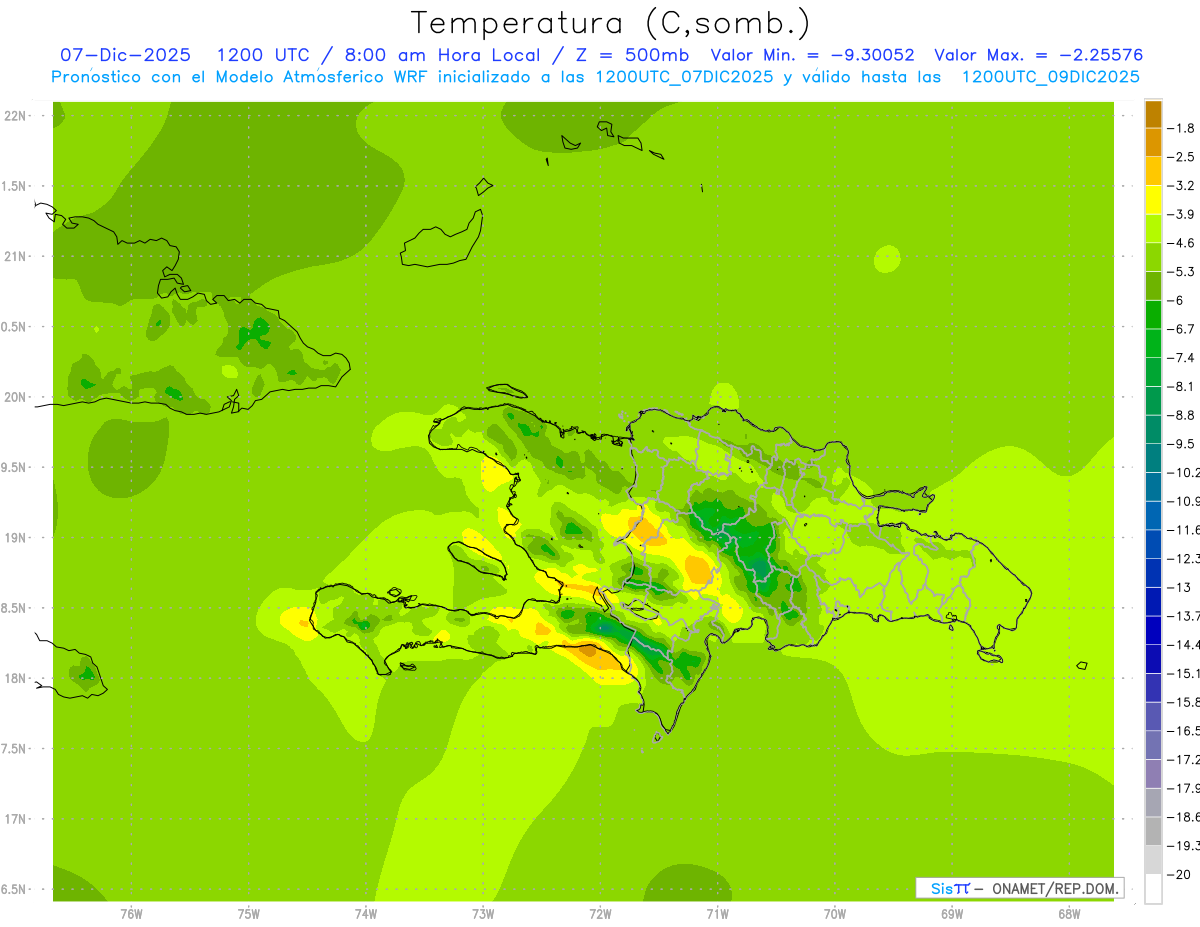Click the '1200 UTC / 8:00 am Hora Local' text
This screenshot has width=1200, height=927.
377,55
